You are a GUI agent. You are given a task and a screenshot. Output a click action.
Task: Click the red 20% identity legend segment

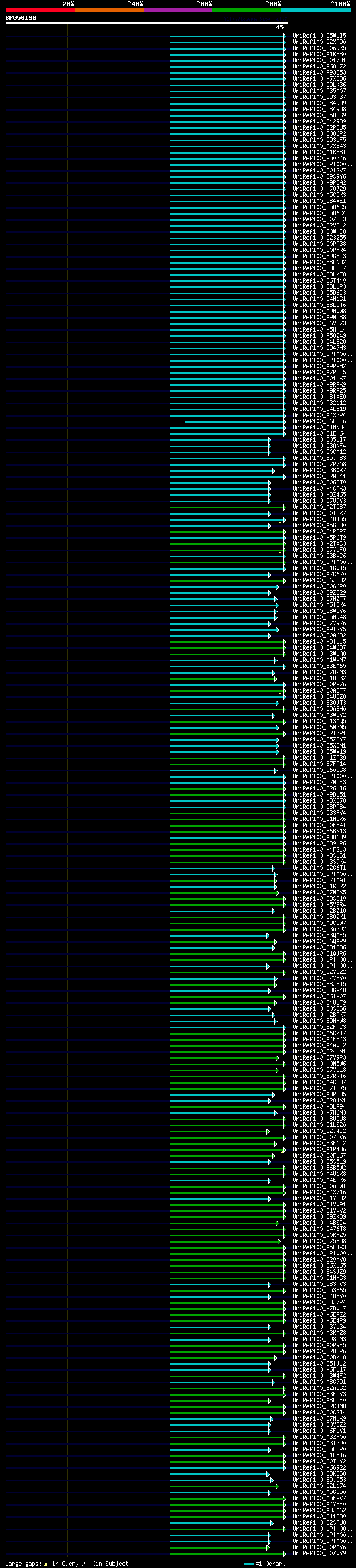(x=39, y=10)
